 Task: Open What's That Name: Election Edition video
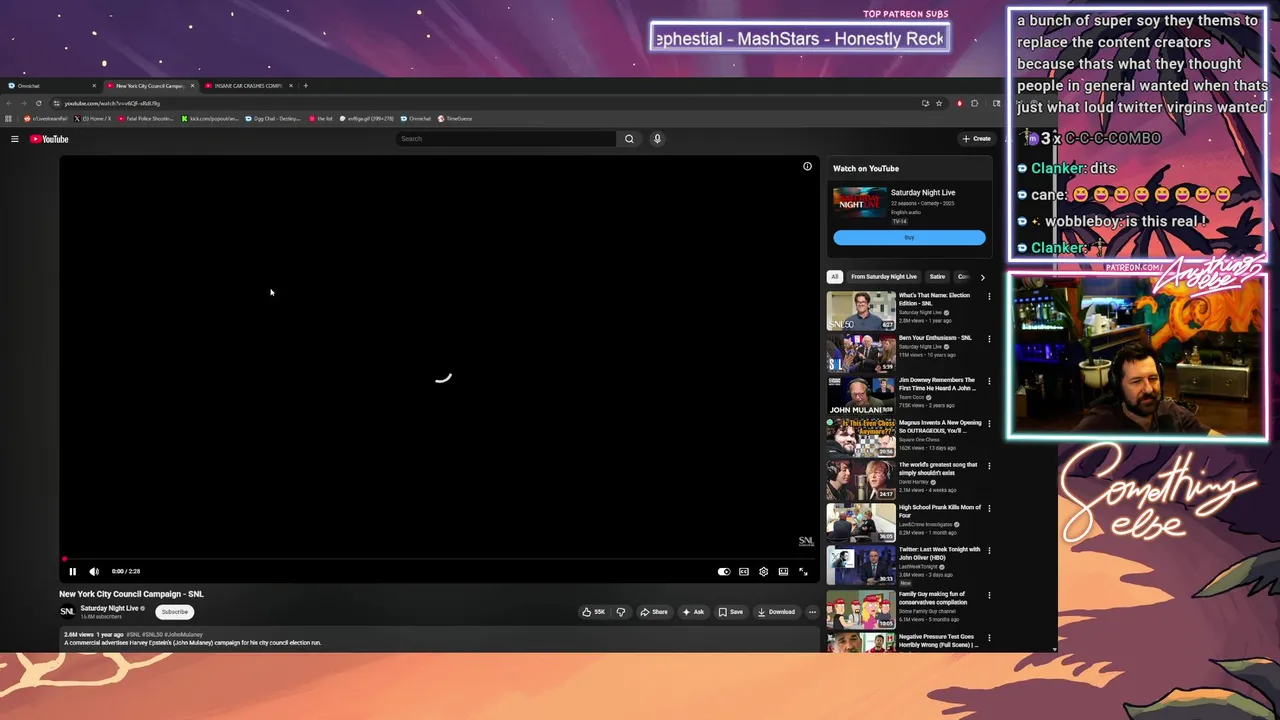[x=861, y=310]
